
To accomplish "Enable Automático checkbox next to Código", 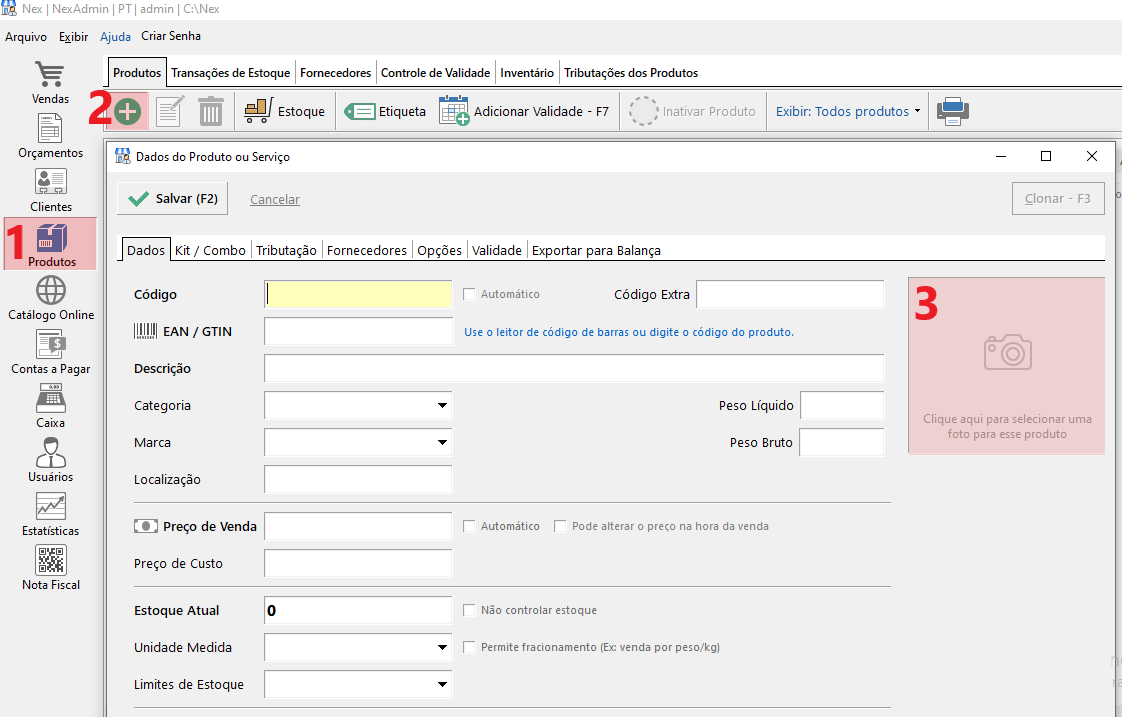I will click(x=469, y=294).
